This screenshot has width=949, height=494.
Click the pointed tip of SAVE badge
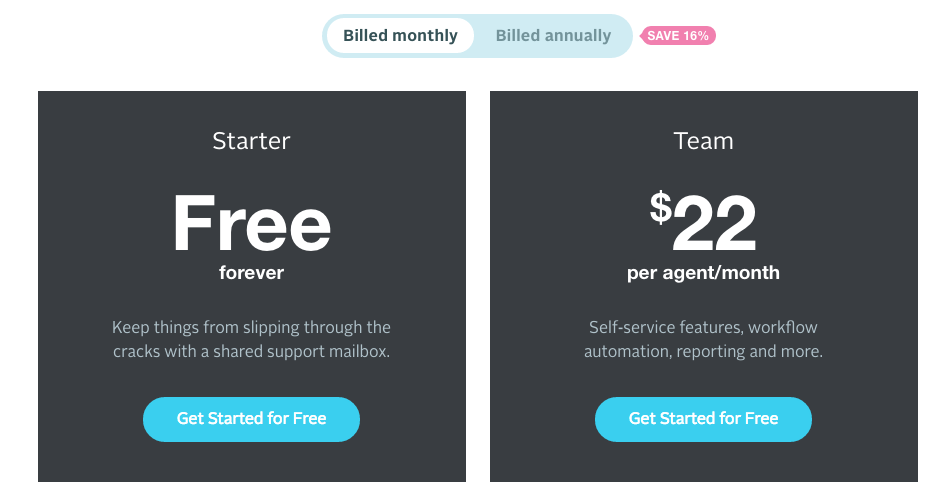[x=643, y=36]
